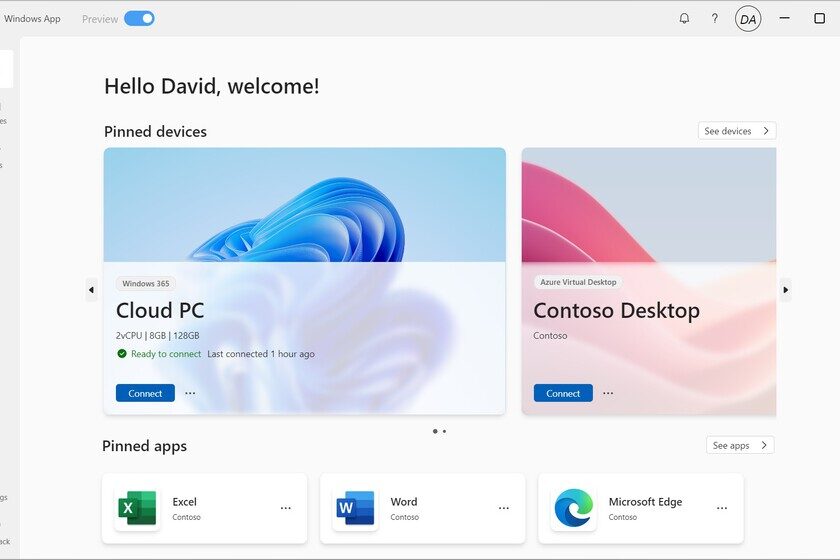Open more options for Excel

[x=286, y=508]
